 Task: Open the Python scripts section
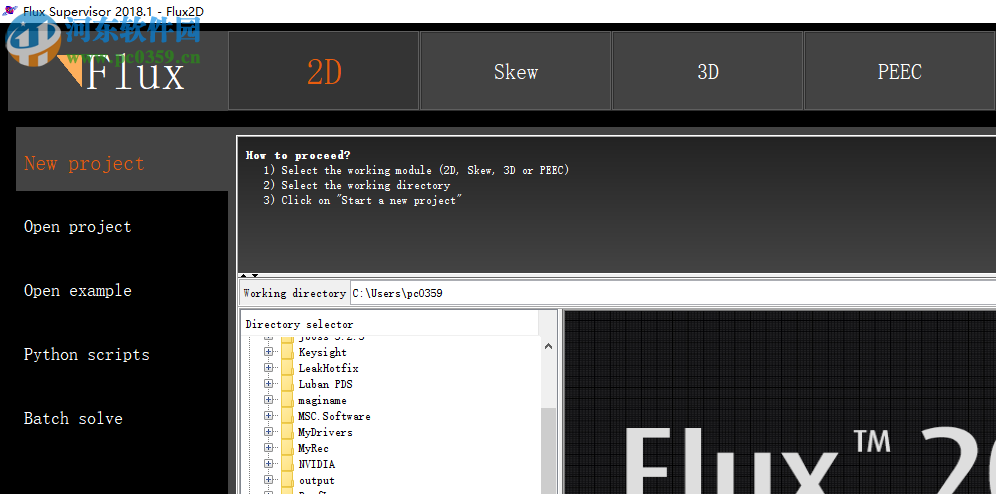tap(86, 354)
